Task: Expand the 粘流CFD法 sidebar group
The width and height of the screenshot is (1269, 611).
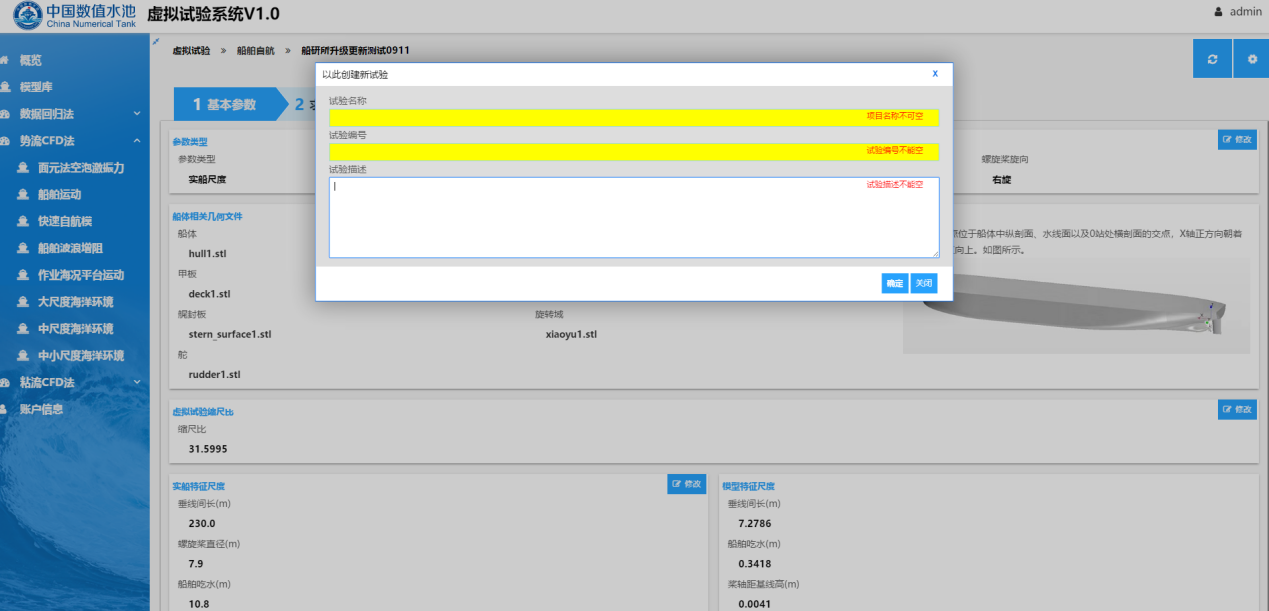Action: (x=137, y=382)
